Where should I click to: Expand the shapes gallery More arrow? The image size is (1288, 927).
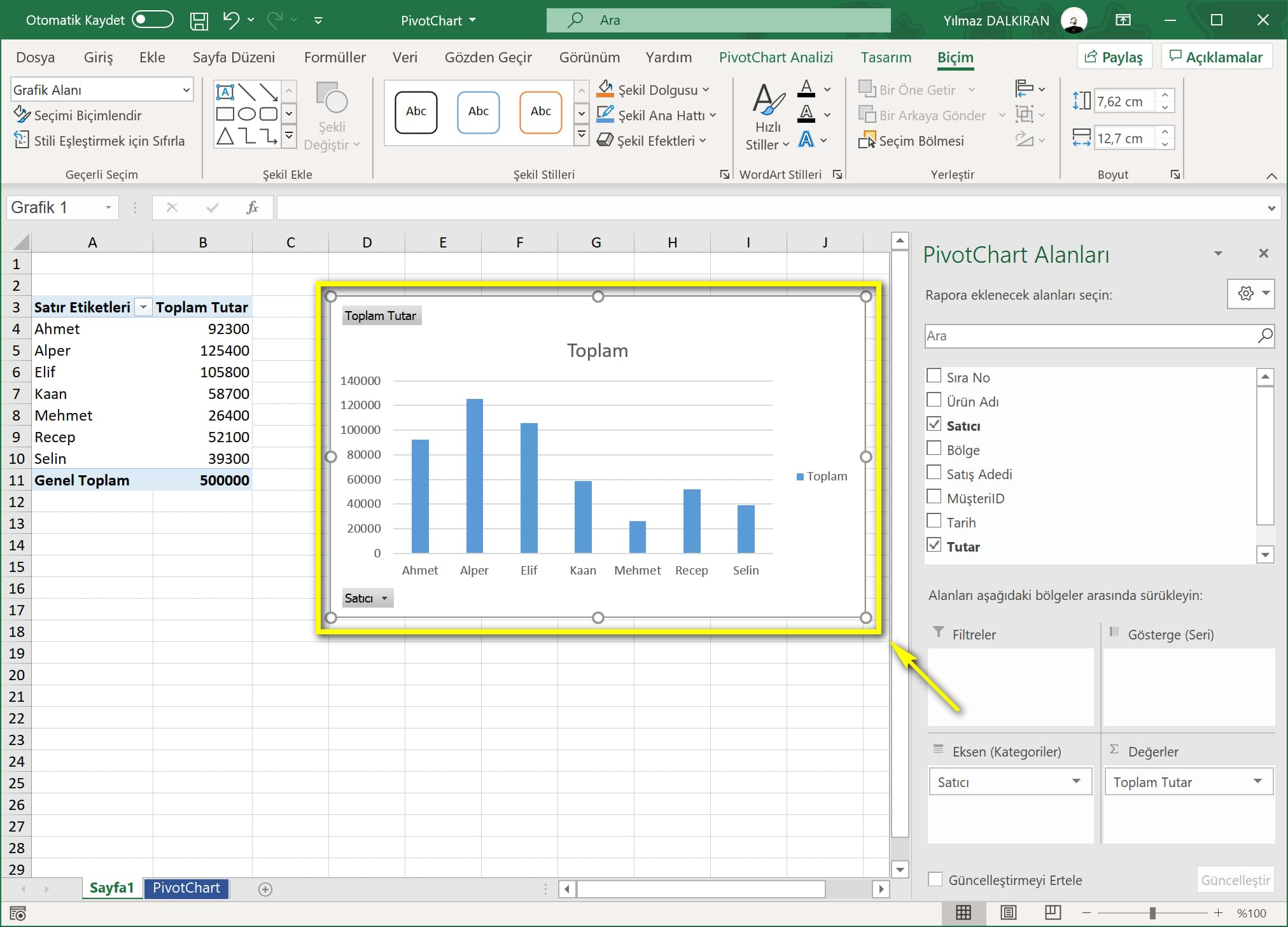pyautogui.click(x=289, y=135)
